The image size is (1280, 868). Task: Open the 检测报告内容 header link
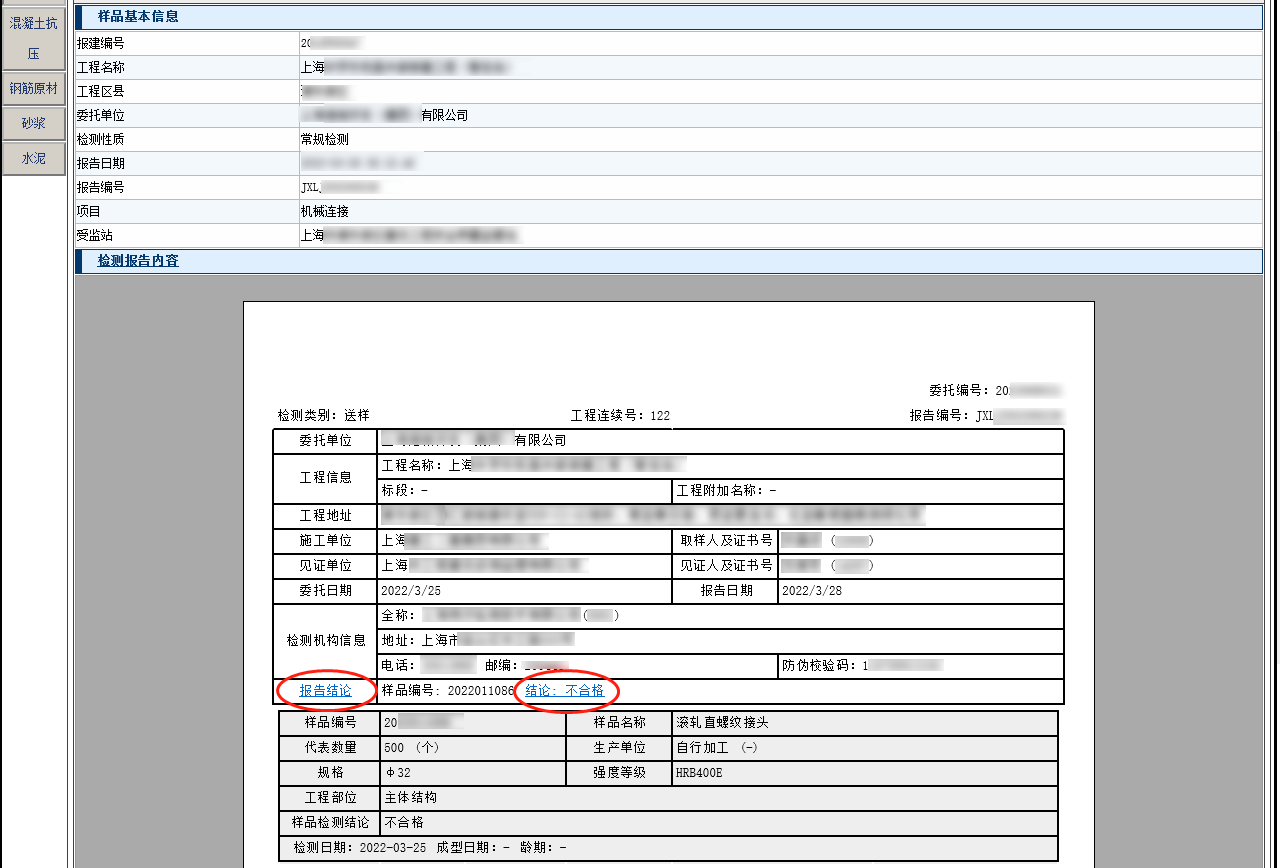pyautogui.click(x=138, y=261)
